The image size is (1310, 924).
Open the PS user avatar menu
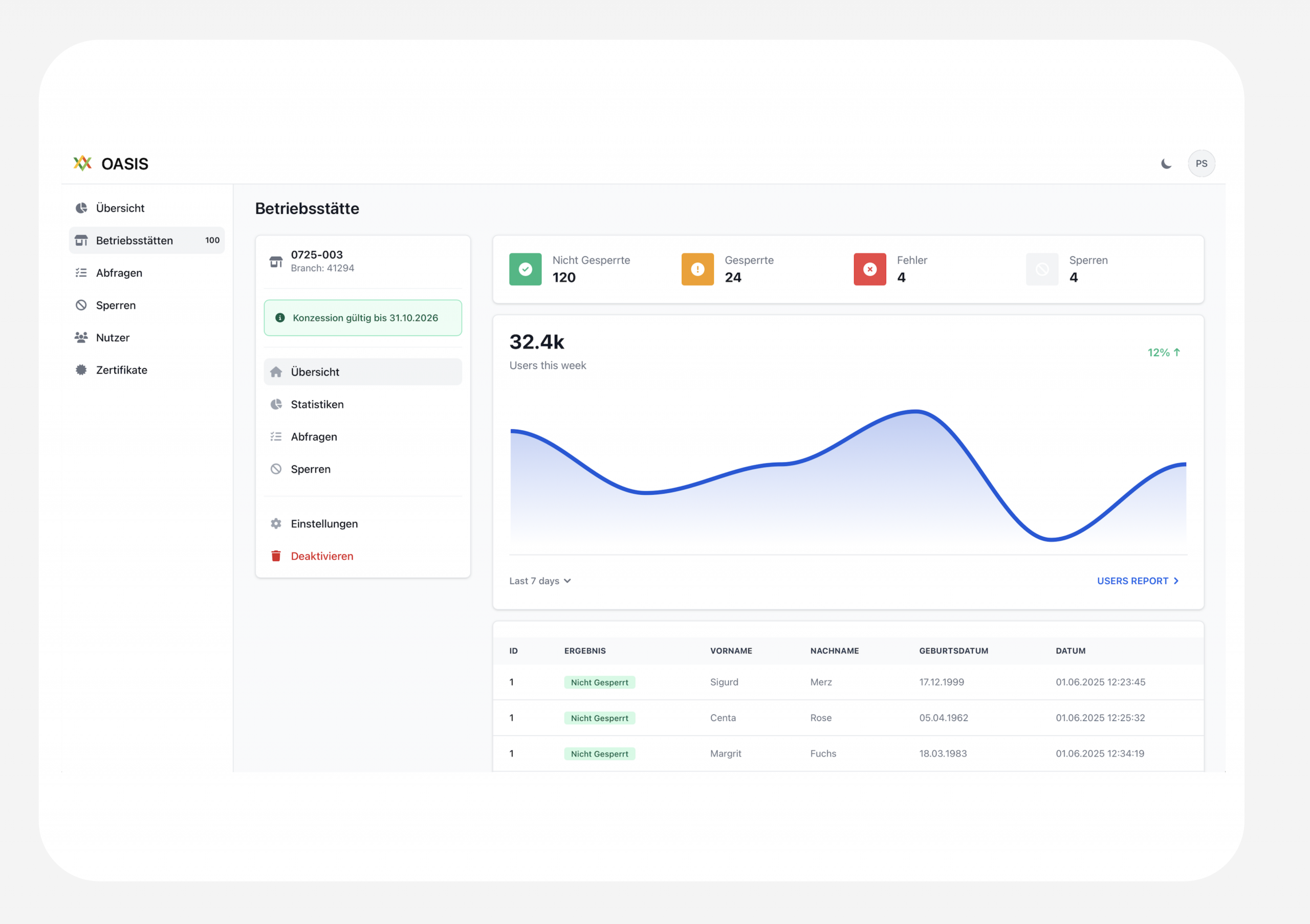[x=1201, y=164]
